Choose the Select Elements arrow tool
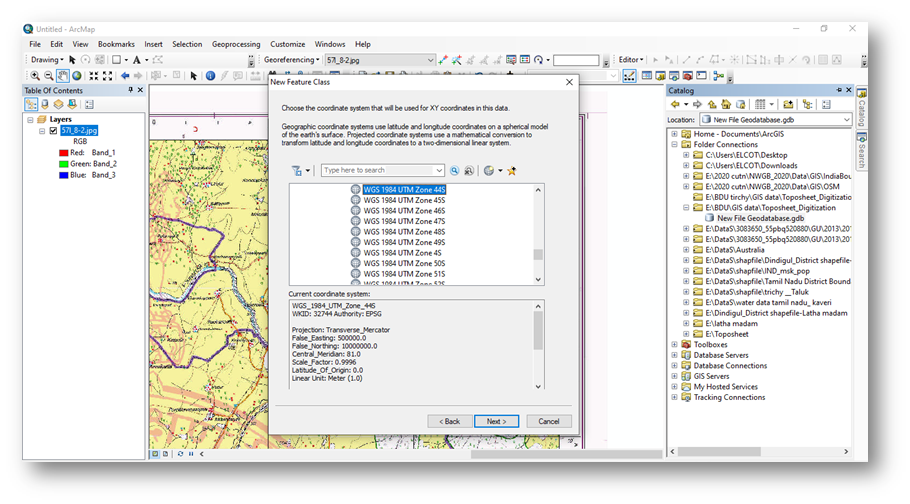The height and width of the screenshot is (504, 910). point(194,76)
